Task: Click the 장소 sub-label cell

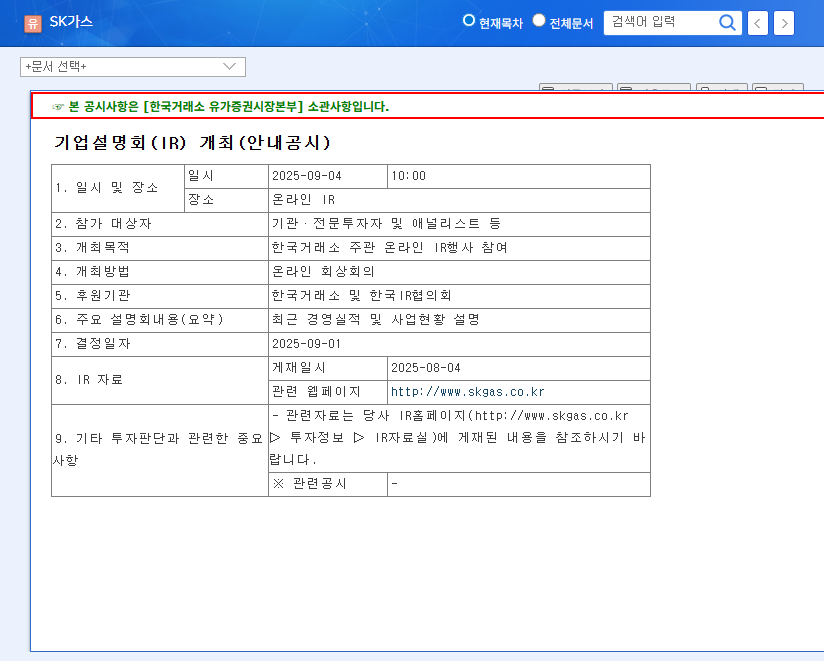Action: [x=226, y=200]
